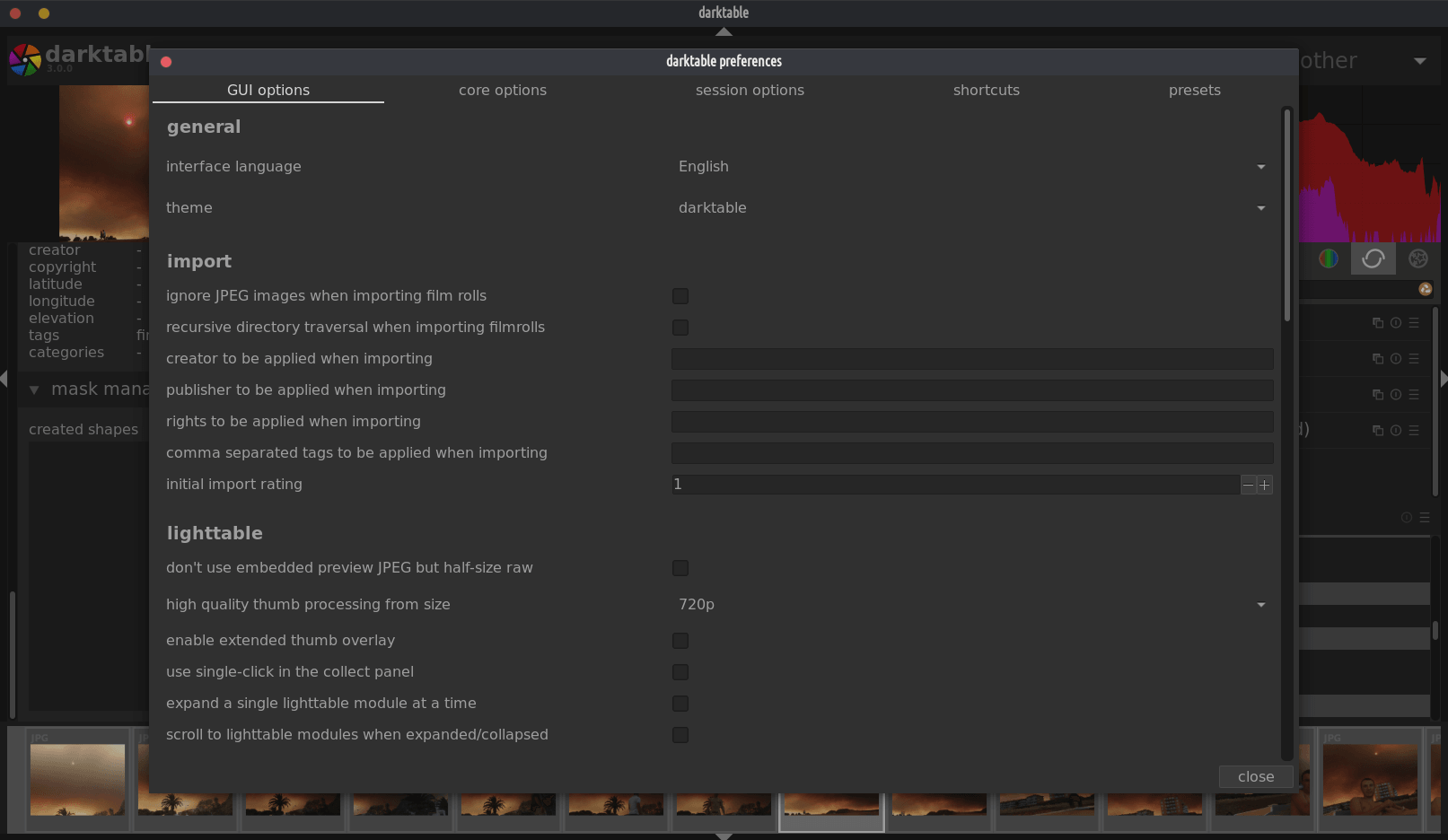Enable scroll to lighttable modules checkbox
This screenshot has width=1448, height=840.
click(x=680, y=735)
